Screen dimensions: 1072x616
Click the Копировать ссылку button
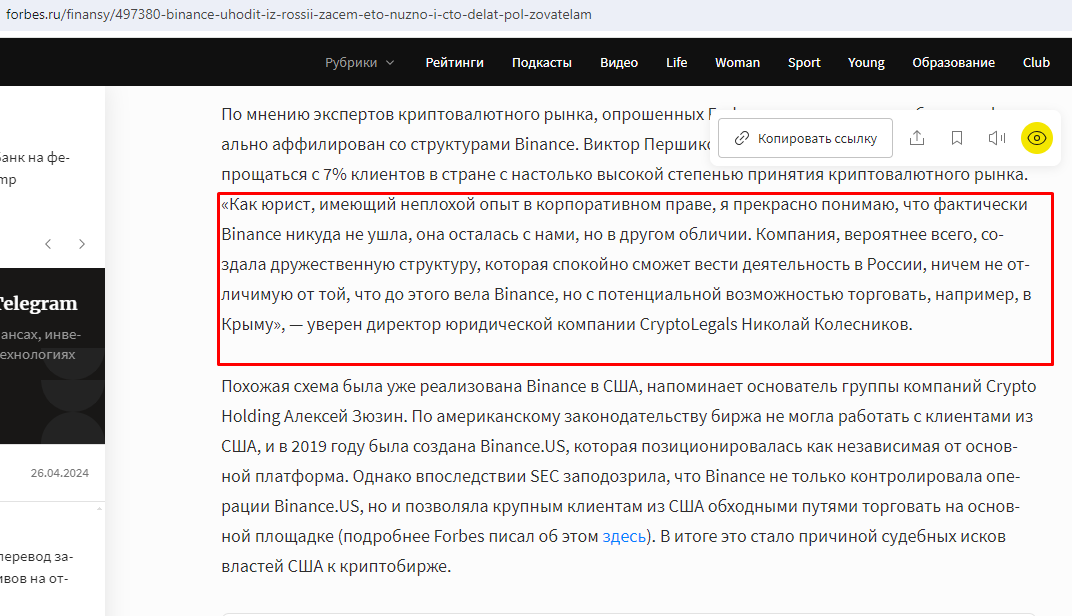(805, 138)
